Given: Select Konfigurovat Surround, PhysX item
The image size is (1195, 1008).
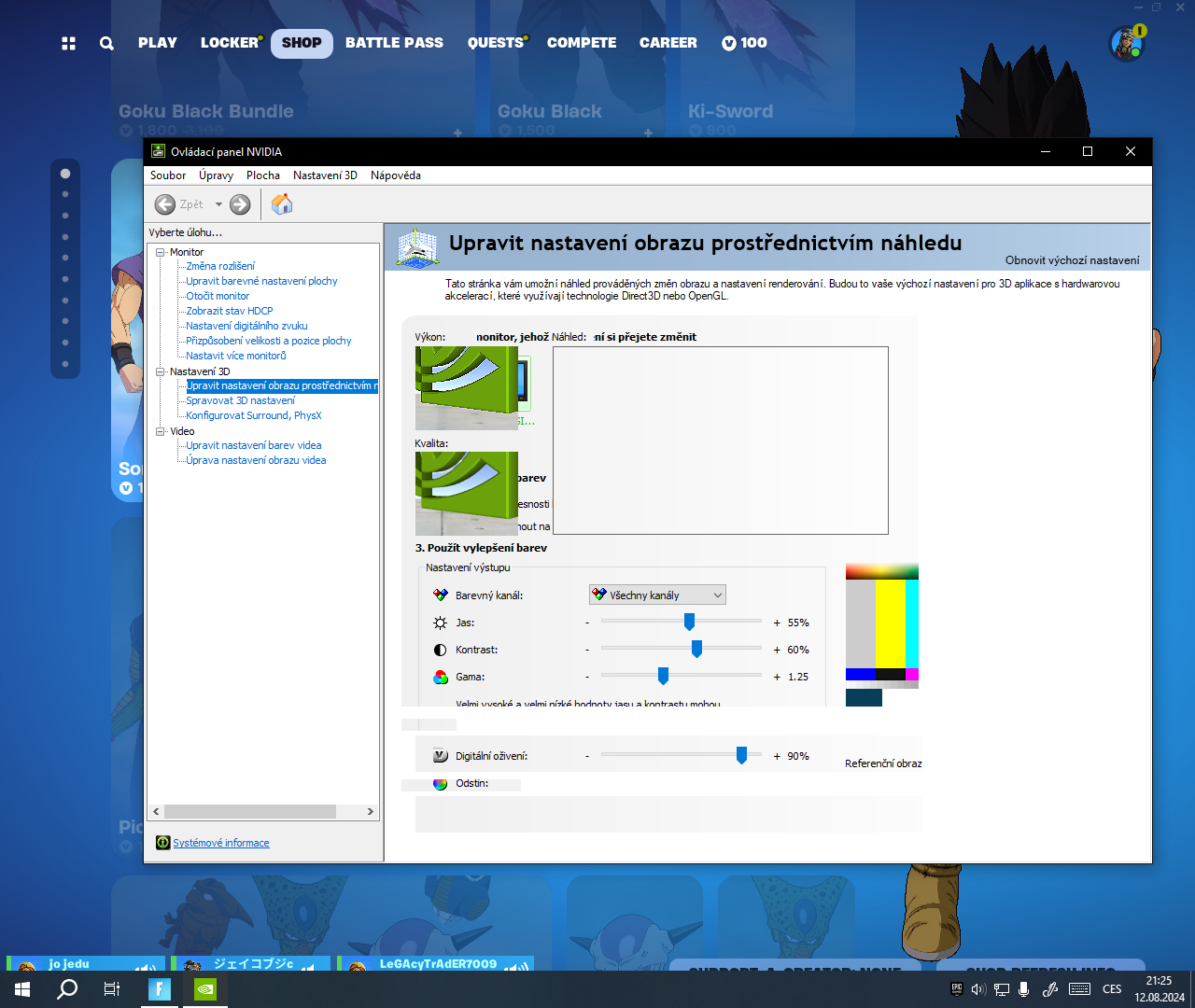Looking at the screenshot, I should coord(254,415).
